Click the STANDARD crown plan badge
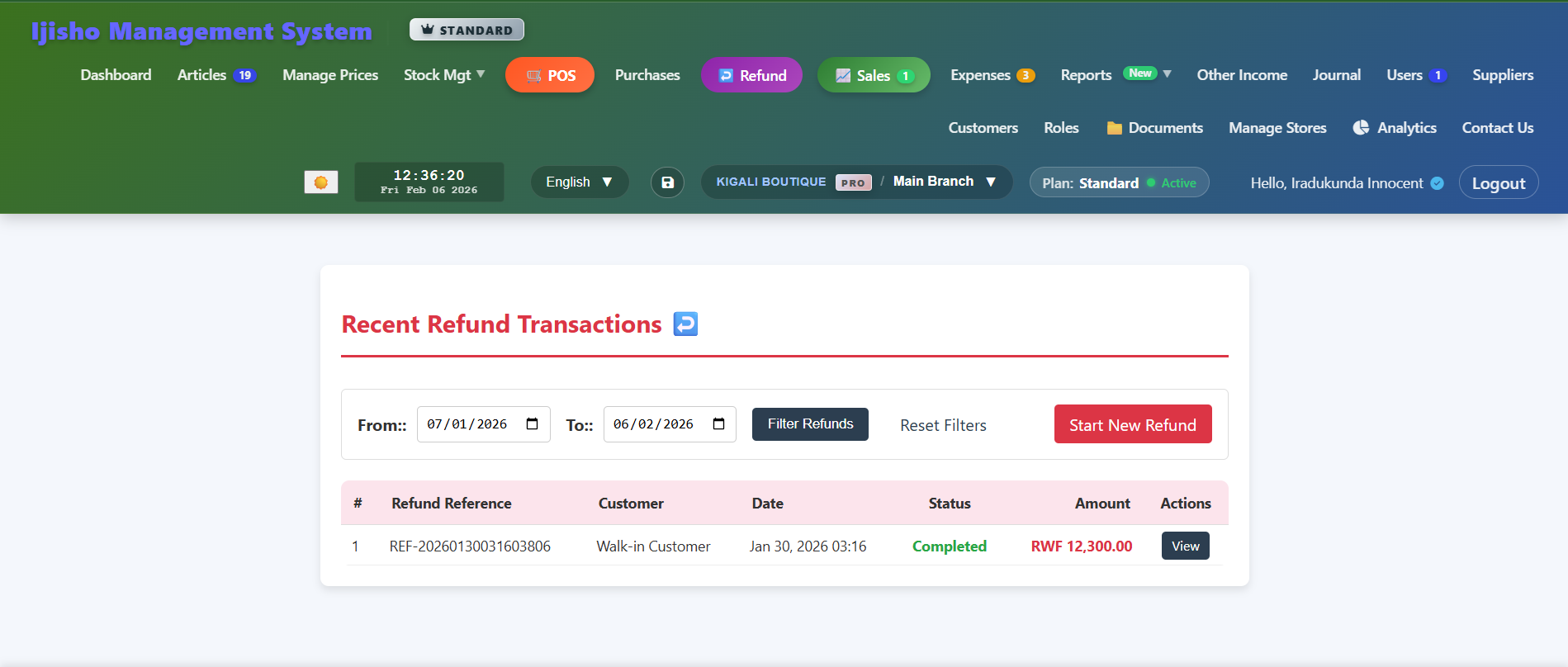The image size is (1568, 667). [467, 30]
